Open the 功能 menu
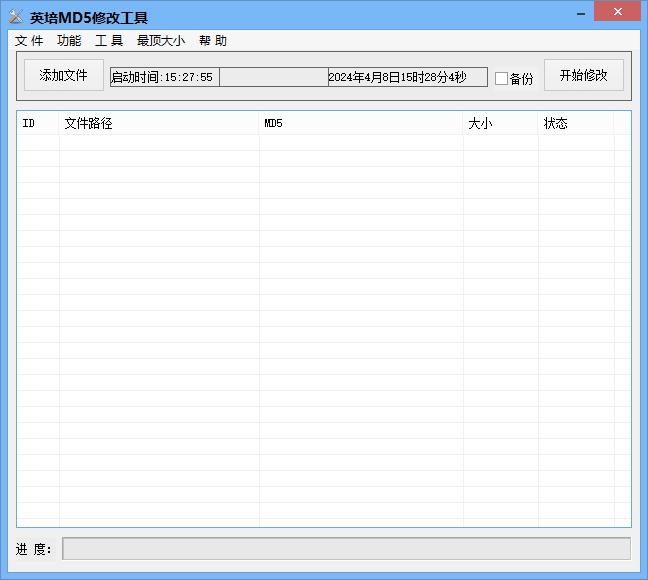 (x=69, y=41)
